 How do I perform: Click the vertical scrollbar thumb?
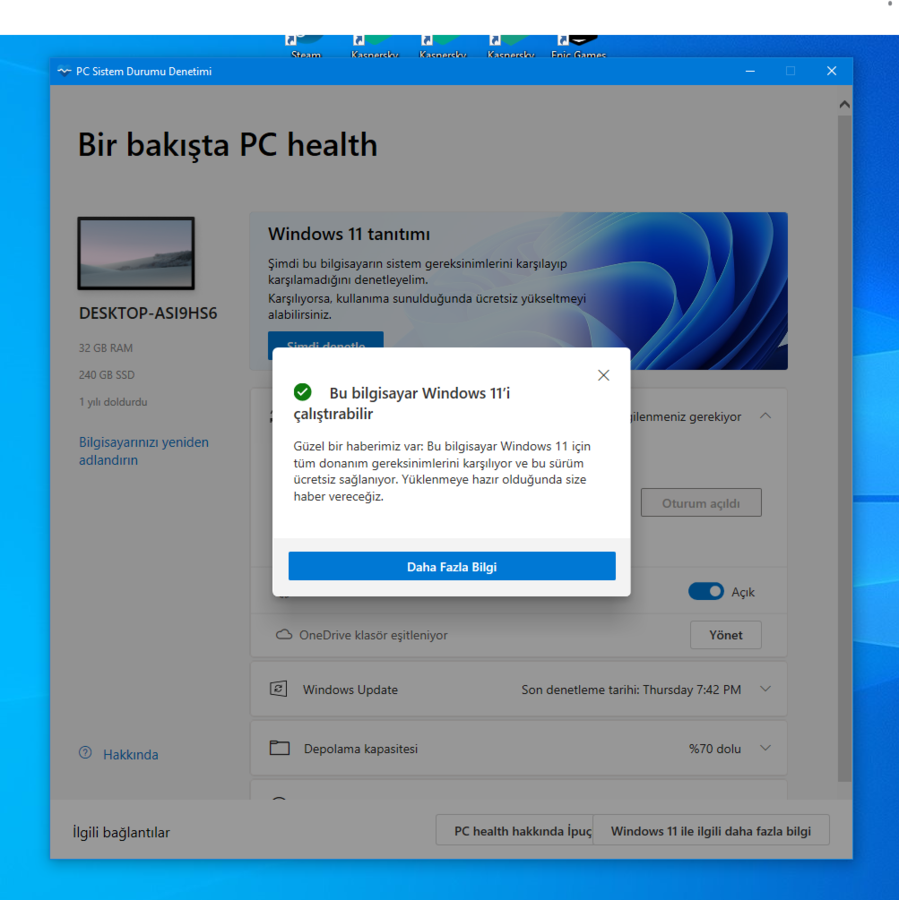point(844,448)
